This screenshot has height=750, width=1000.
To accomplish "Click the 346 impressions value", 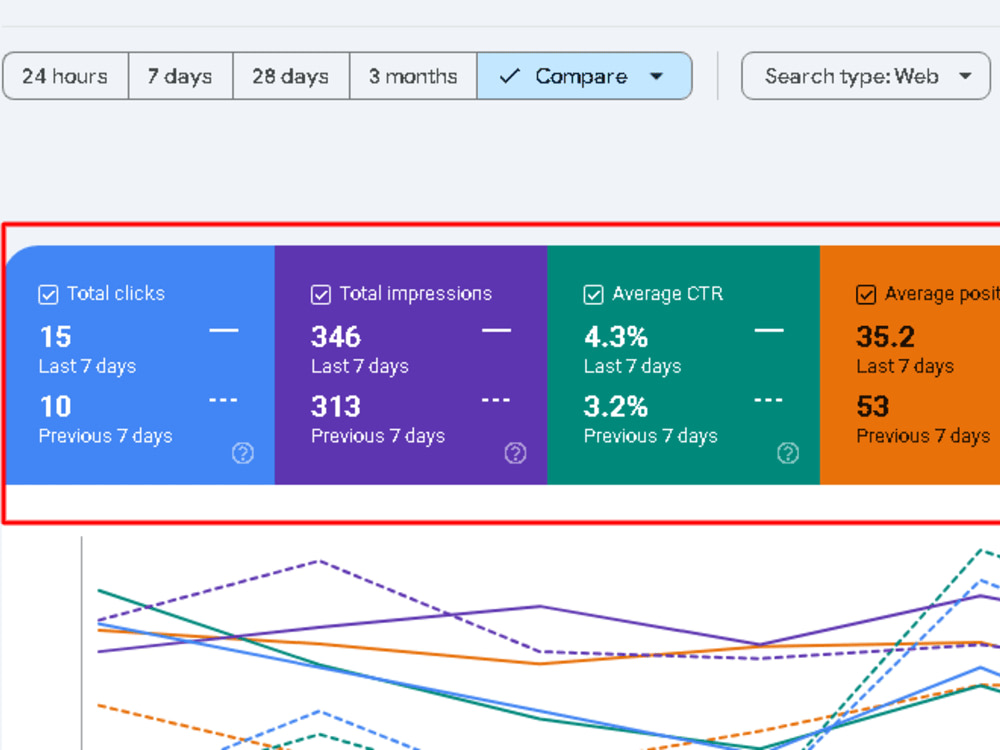I will point(336,337).
